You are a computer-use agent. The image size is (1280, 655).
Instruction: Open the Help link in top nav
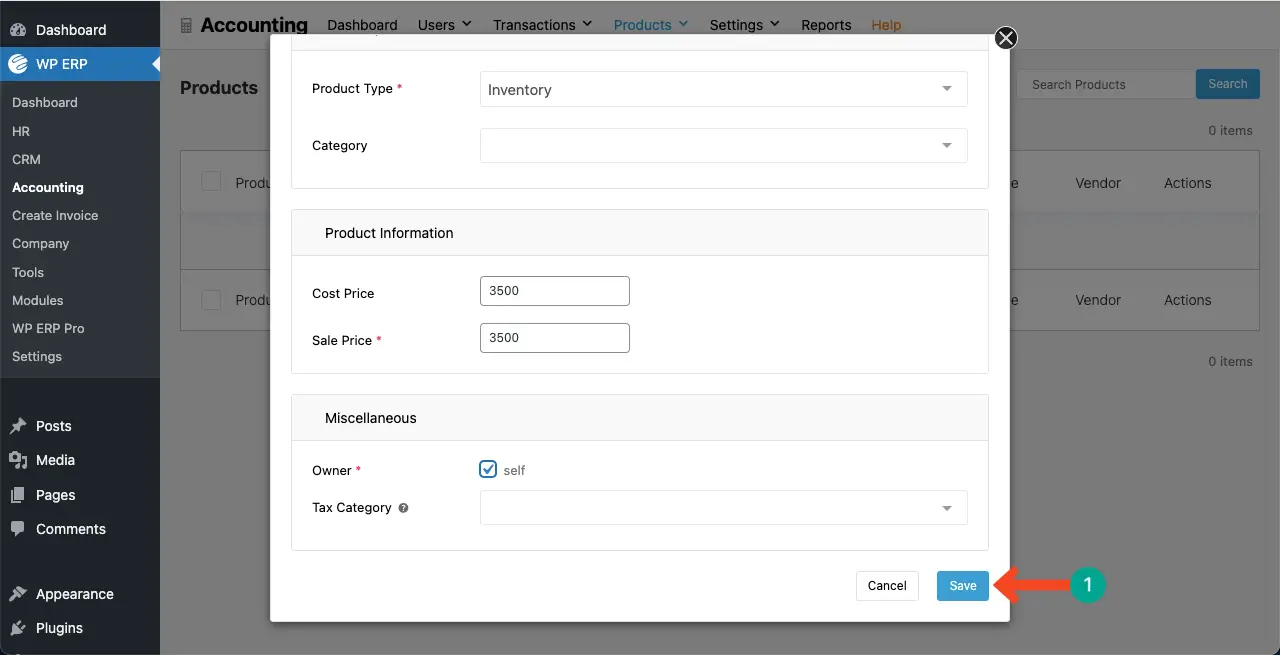886,25
